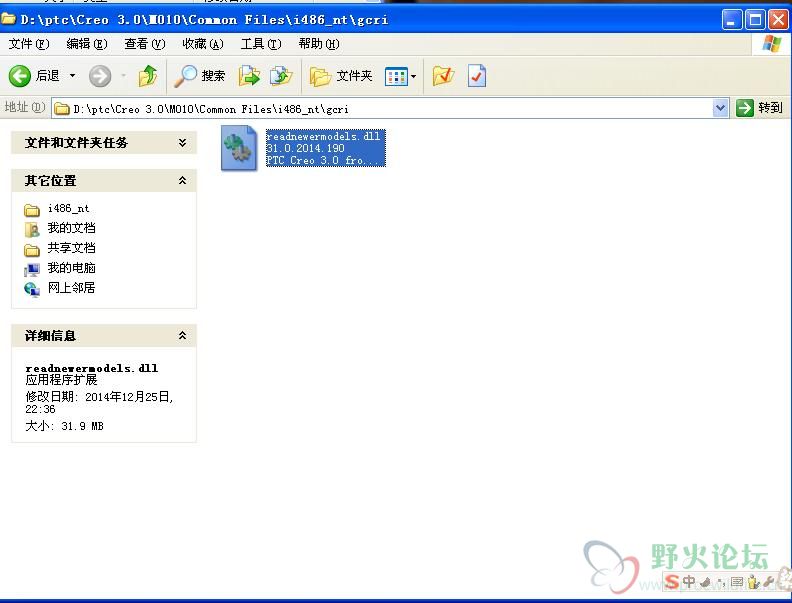
Task: Open the 帮助(H) menu
Action: point(319,44)
